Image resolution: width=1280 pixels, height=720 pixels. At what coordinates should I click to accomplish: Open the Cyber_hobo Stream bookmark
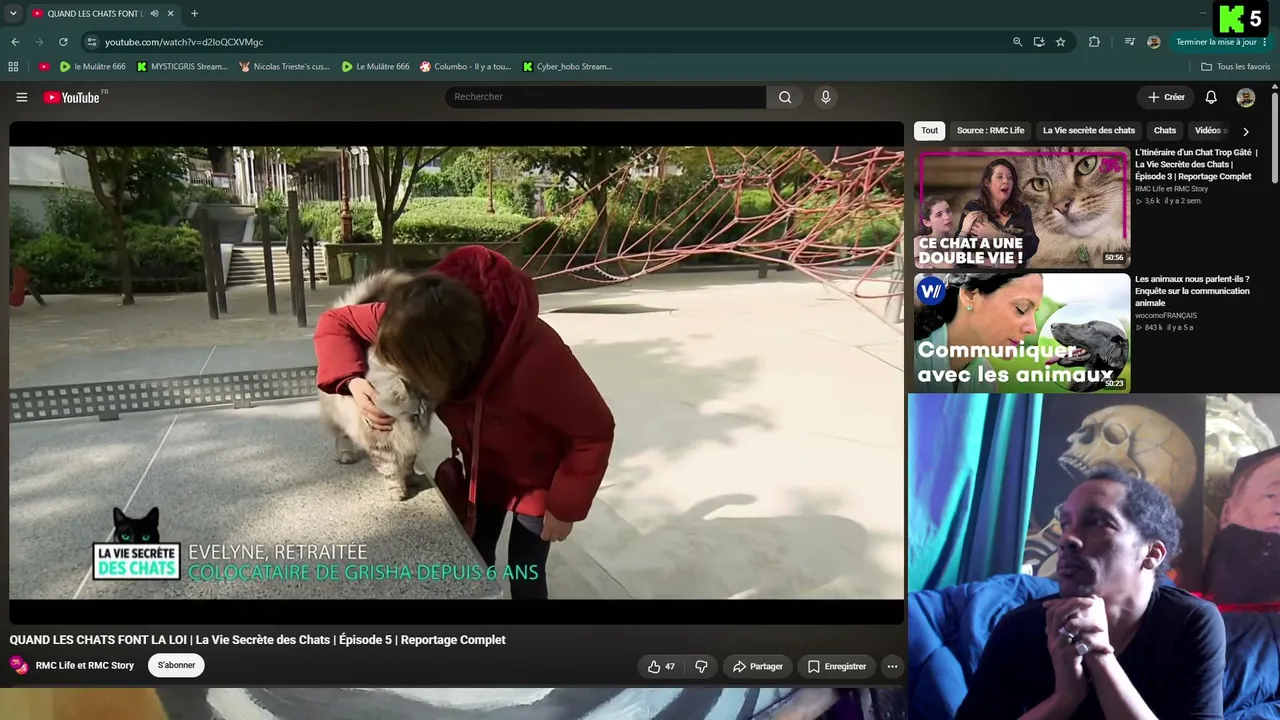[x=568, y=67]
